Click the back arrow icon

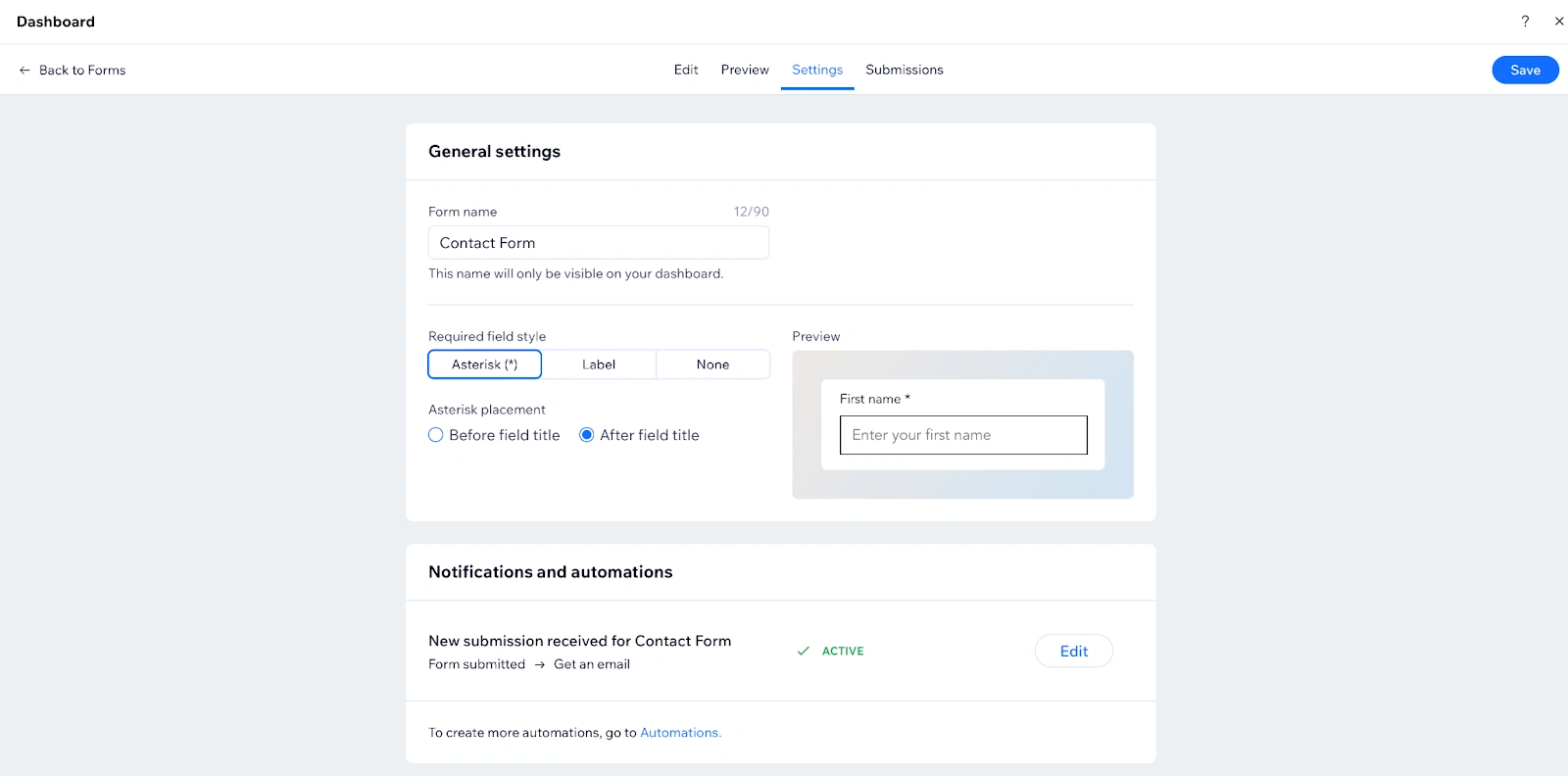24,71
